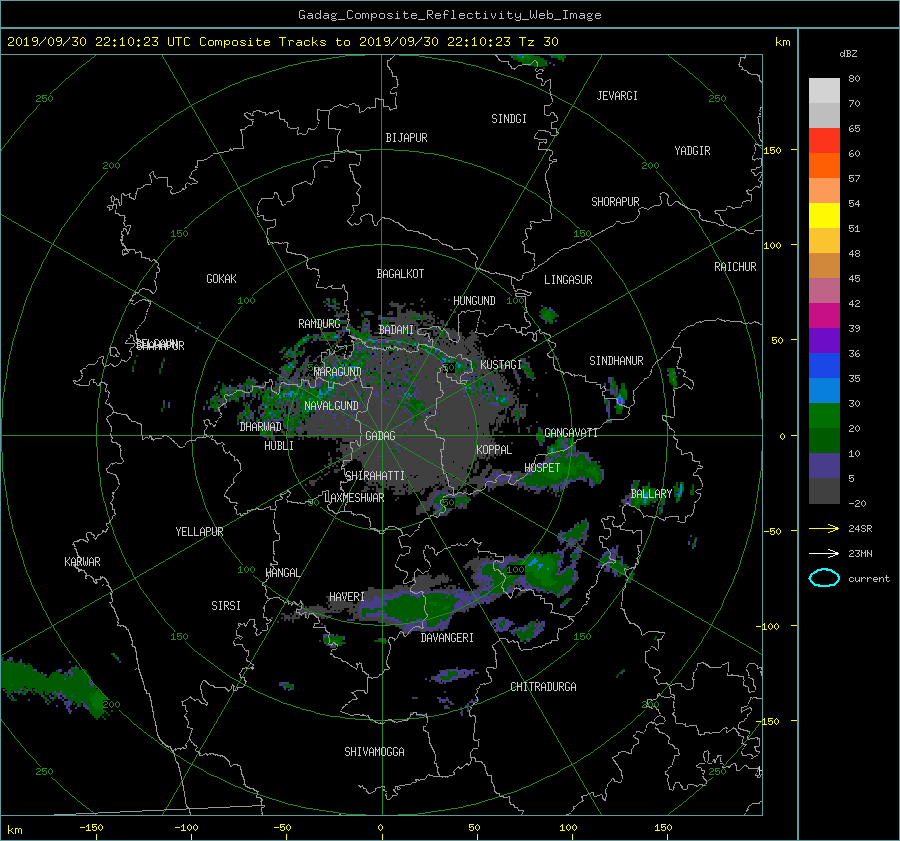Image resolution: width=900 pixels, height=841 pixels.
Task: Click the '150' tick on right km axis
Action: (772, 150)
